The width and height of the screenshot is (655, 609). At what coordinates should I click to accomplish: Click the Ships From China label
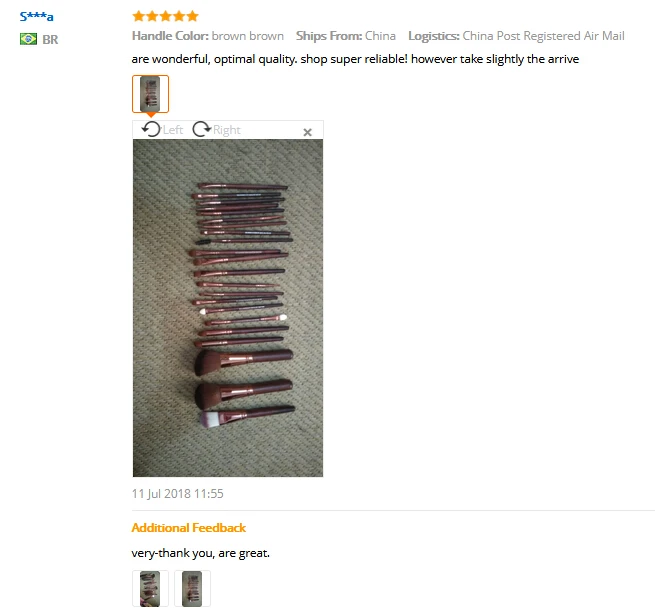point(346,36)
